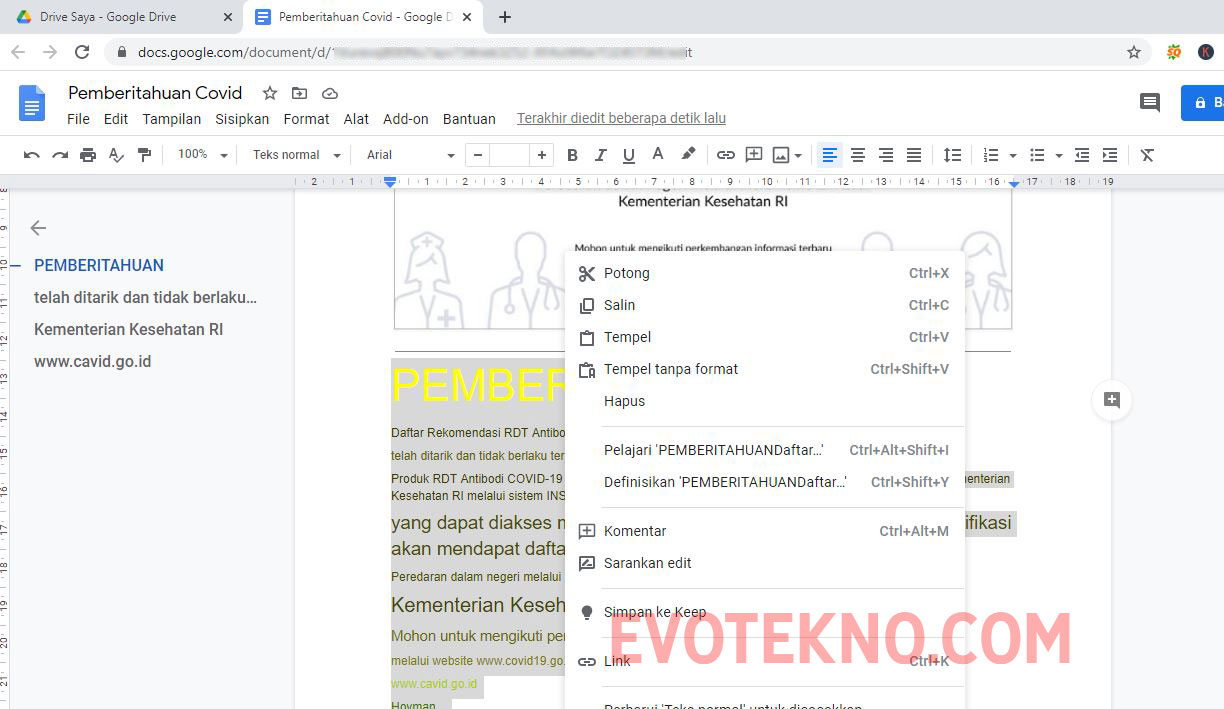Decrease the paragraph indent

click(x=1081, y=155)
